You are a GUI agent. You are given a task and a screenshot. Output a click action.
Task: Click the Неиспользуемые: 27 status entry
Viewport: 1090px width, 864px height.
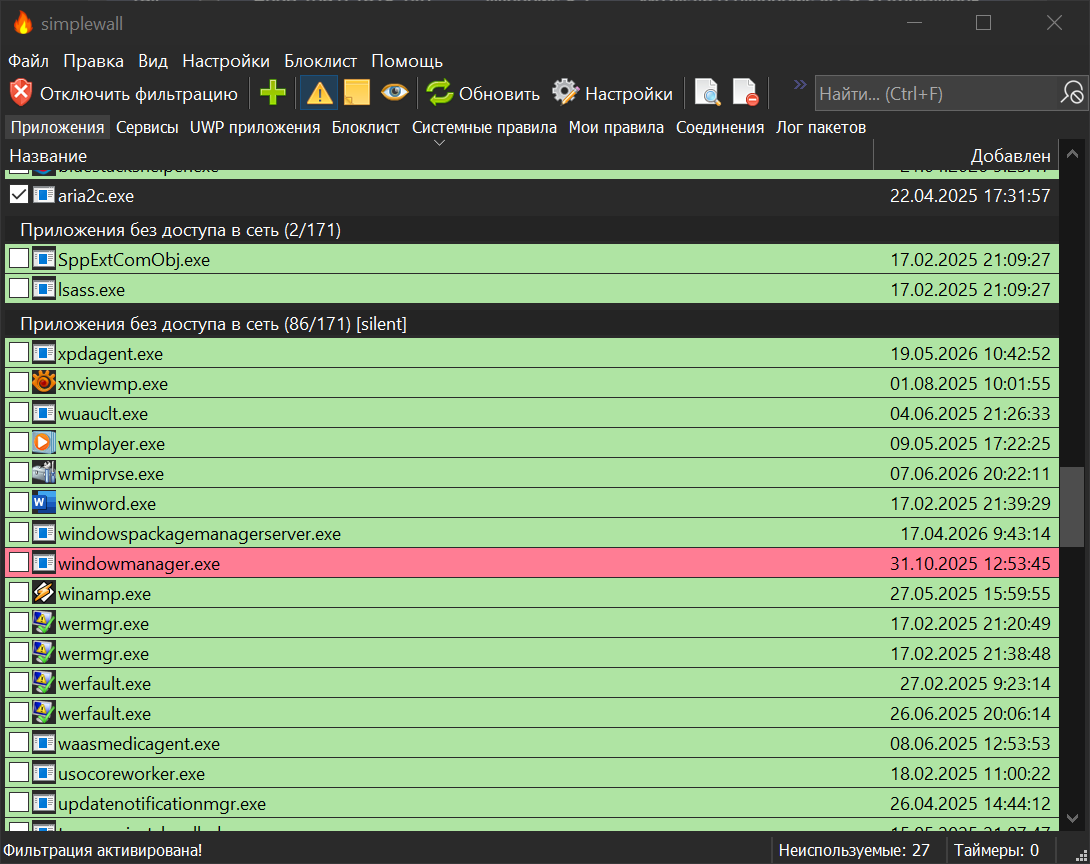(x=854, y=849)
